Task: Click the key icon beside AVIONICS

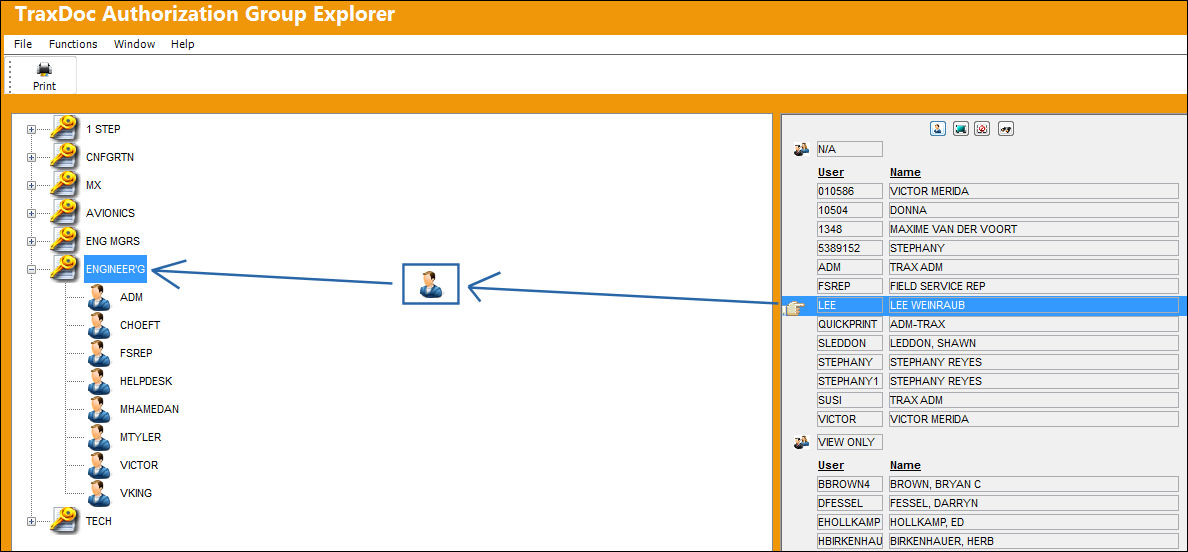Action: pos(64,213)
